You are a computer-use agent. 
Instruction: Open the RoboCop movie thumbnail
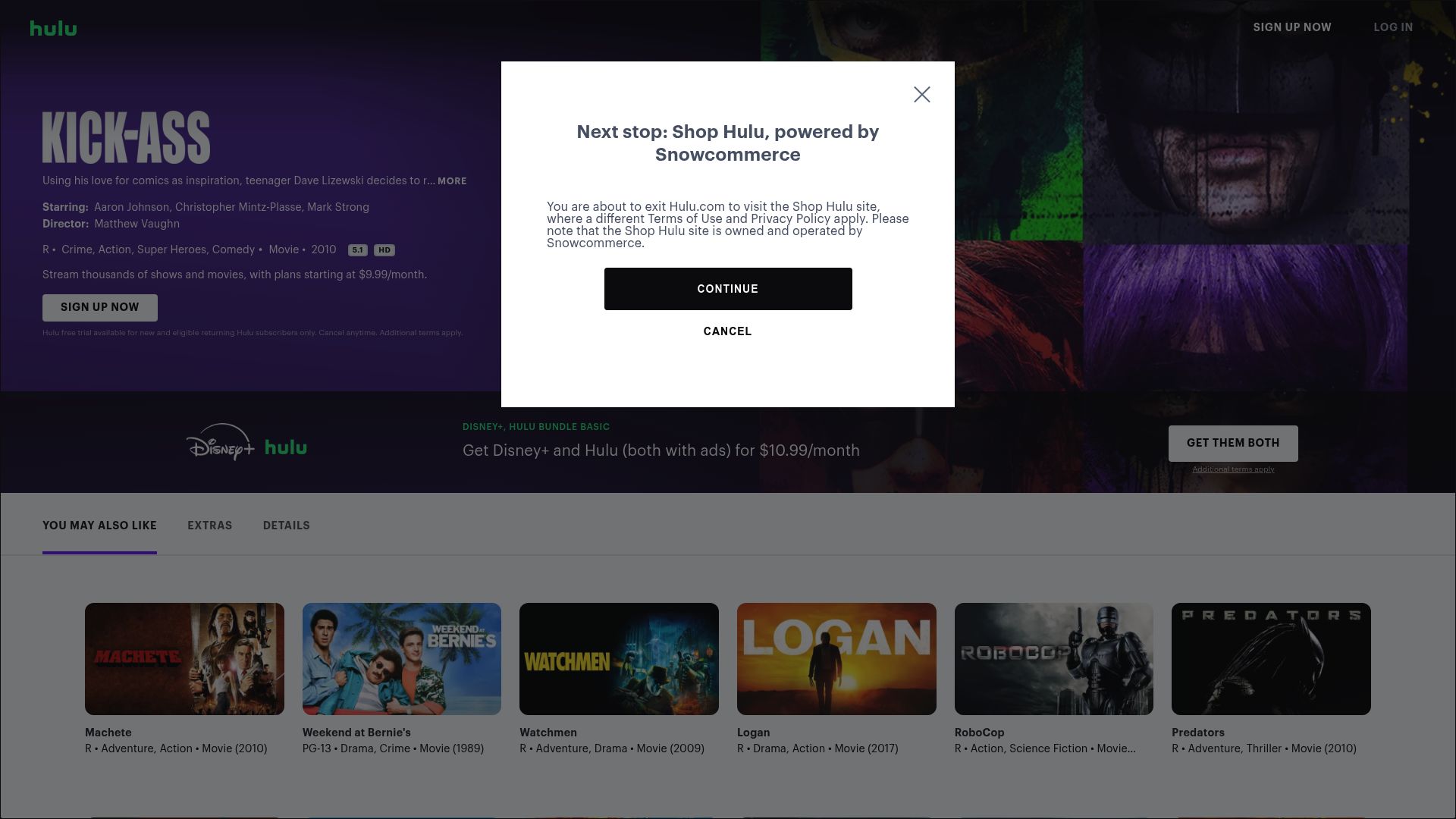coord(1054,659)
